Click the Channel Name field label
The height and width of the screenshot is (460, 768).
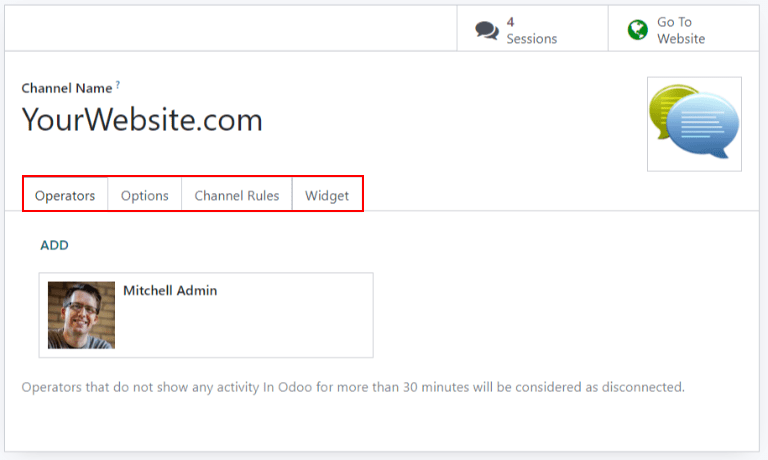pos(67,88)
